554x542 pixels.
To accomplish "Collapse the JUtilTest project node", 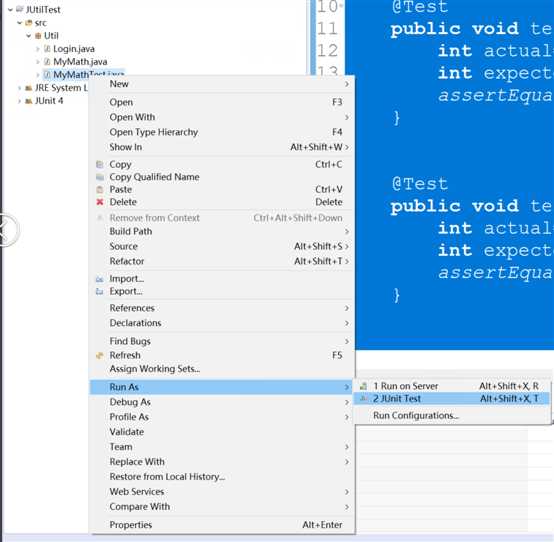I will tap(10, 10).
